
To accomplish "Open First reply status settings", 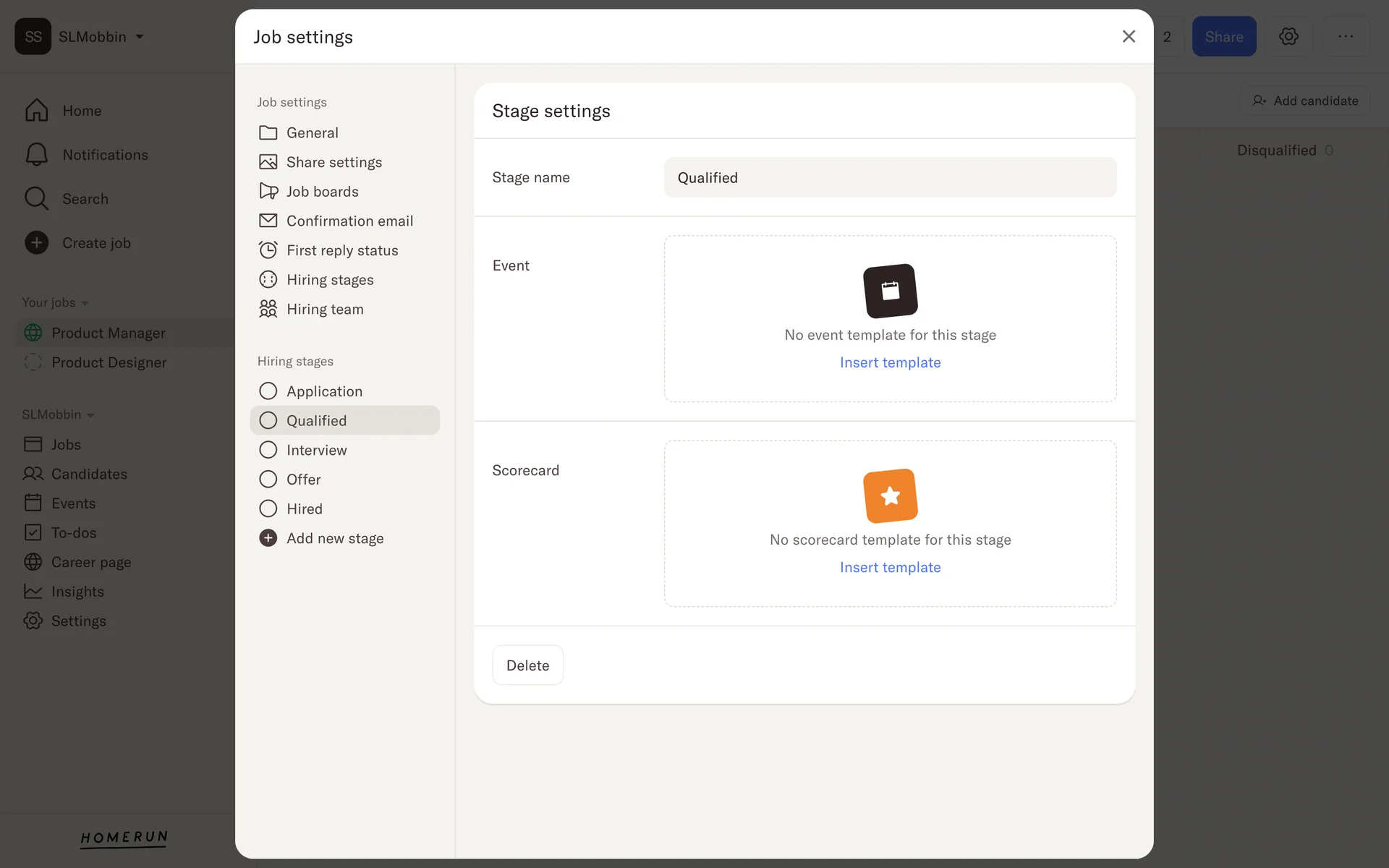I will 341,250.
